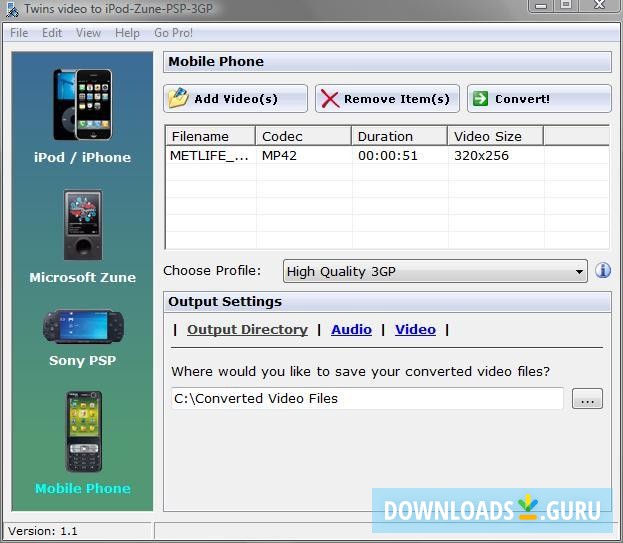Click the MP42 codec cell

click(279, 155)
